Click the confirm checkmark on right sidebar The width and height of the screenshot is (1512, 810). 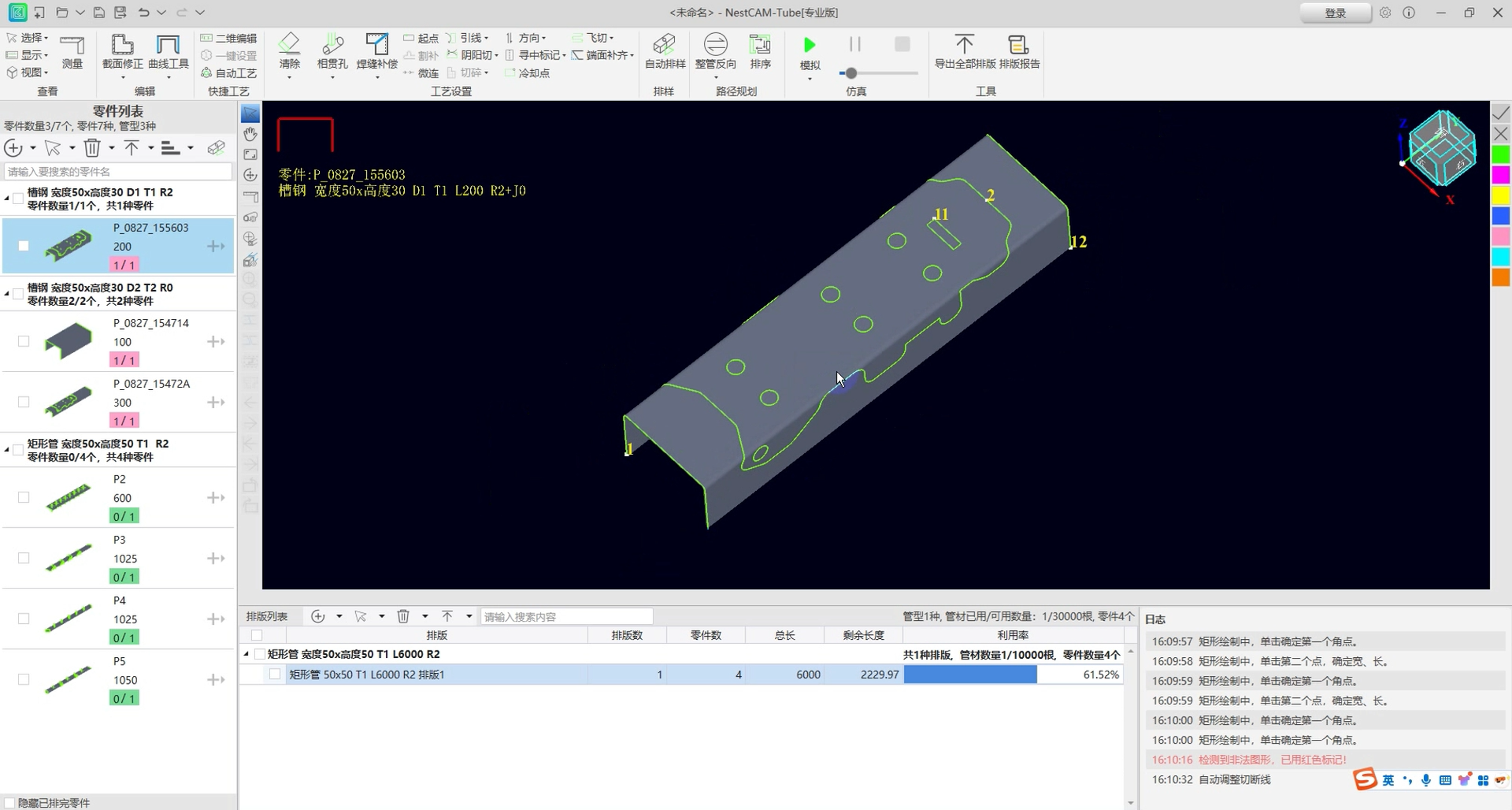click(1501, 113)
